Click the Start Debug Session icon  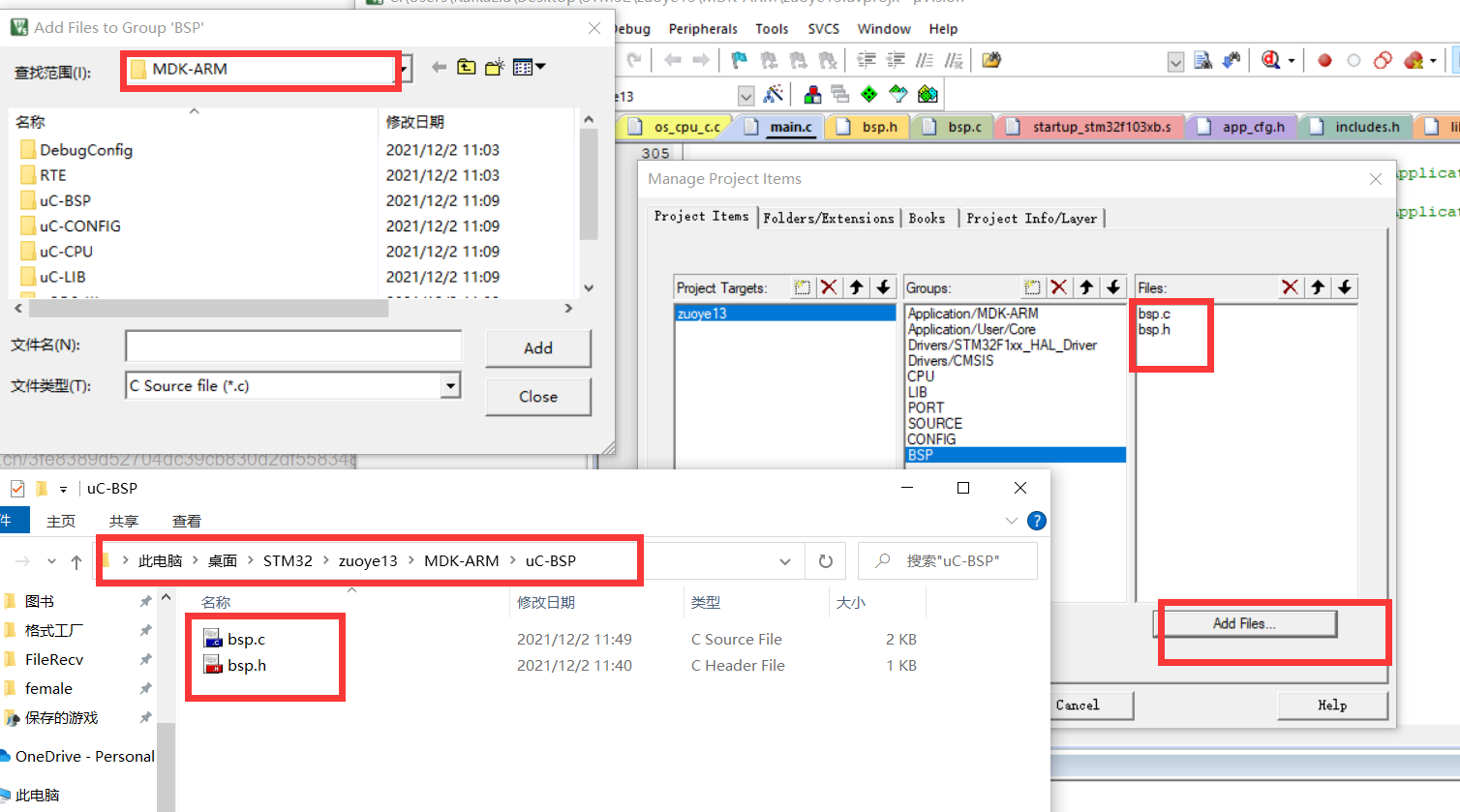click(1271, 60)
